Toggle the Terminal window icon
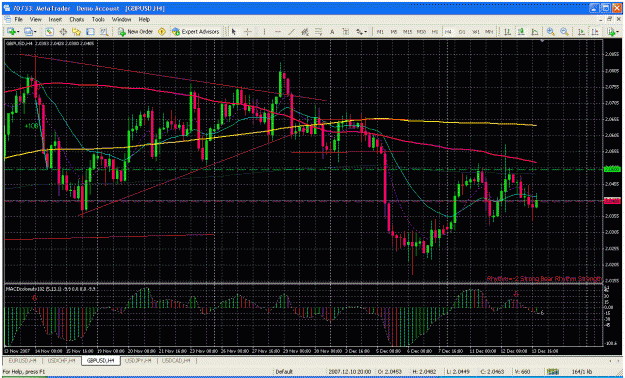 point(90,32)
